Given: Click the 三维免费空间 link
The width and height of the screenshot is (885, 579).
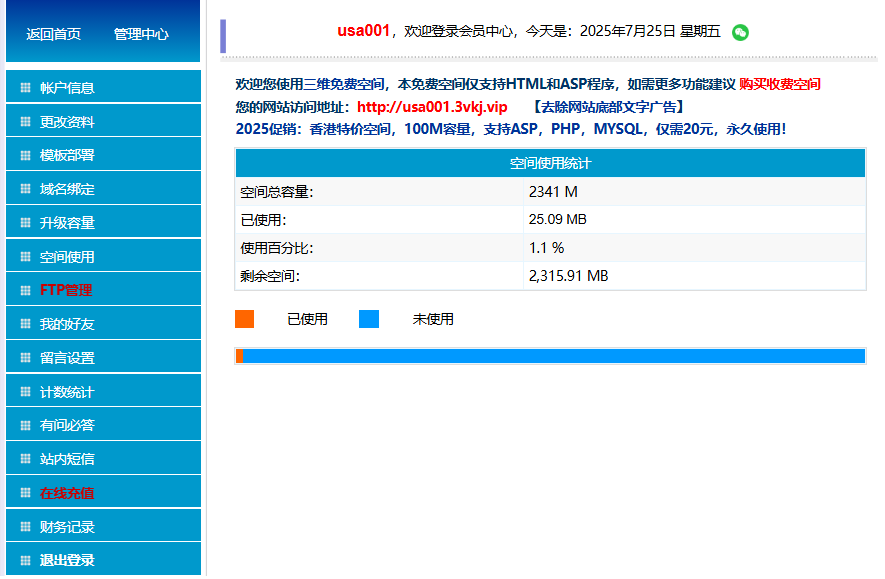Looking at the screenshot, I should 344,84.
